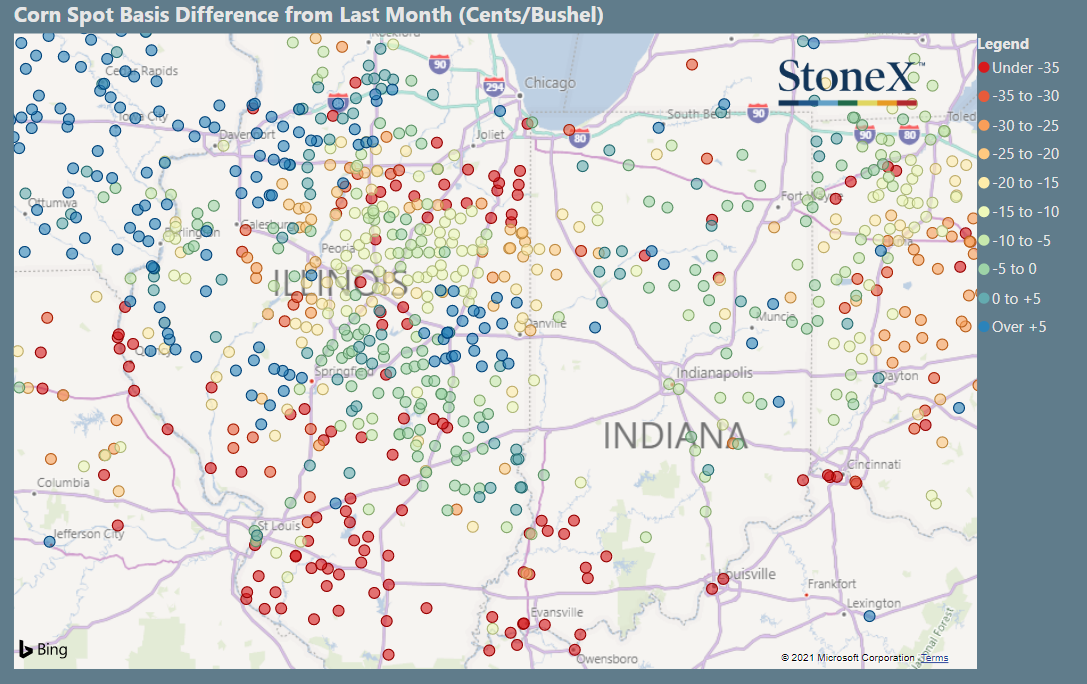Click the Frankfort city label
Image resolution: width=1087 pixels, height=684 pixels.
832,584
